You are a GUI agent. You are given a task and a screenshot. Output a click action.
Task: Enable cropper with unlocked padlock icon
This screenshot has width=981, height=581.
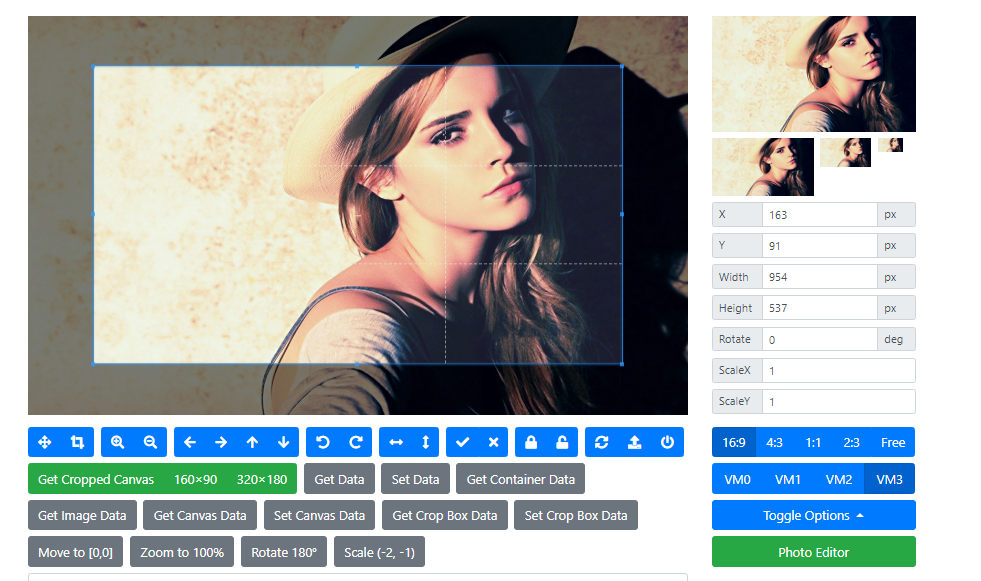[x=562, y=442]
